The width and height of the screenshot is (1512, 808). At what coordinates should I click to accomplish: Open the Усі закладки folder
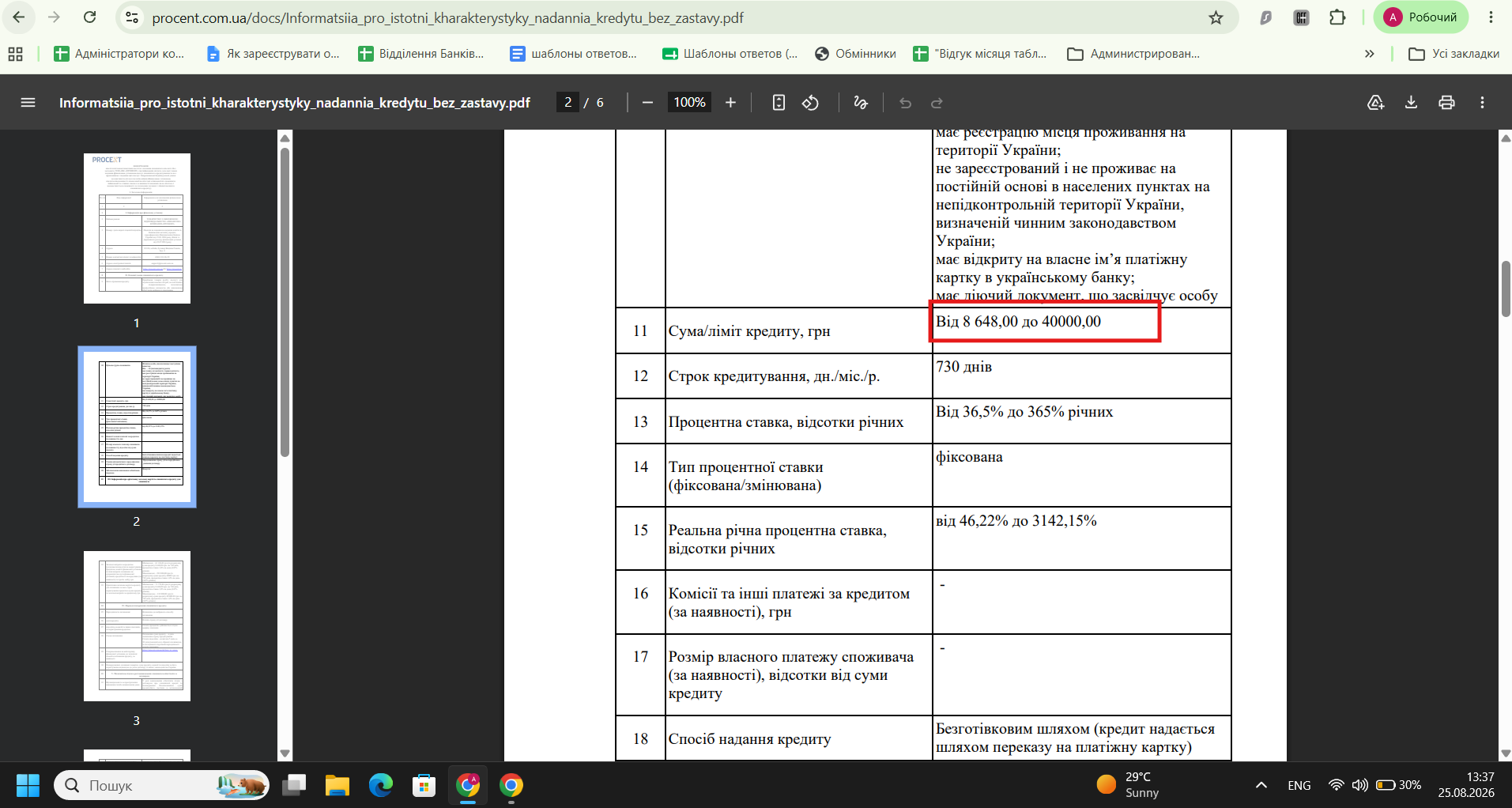[x=1454, y=54]
